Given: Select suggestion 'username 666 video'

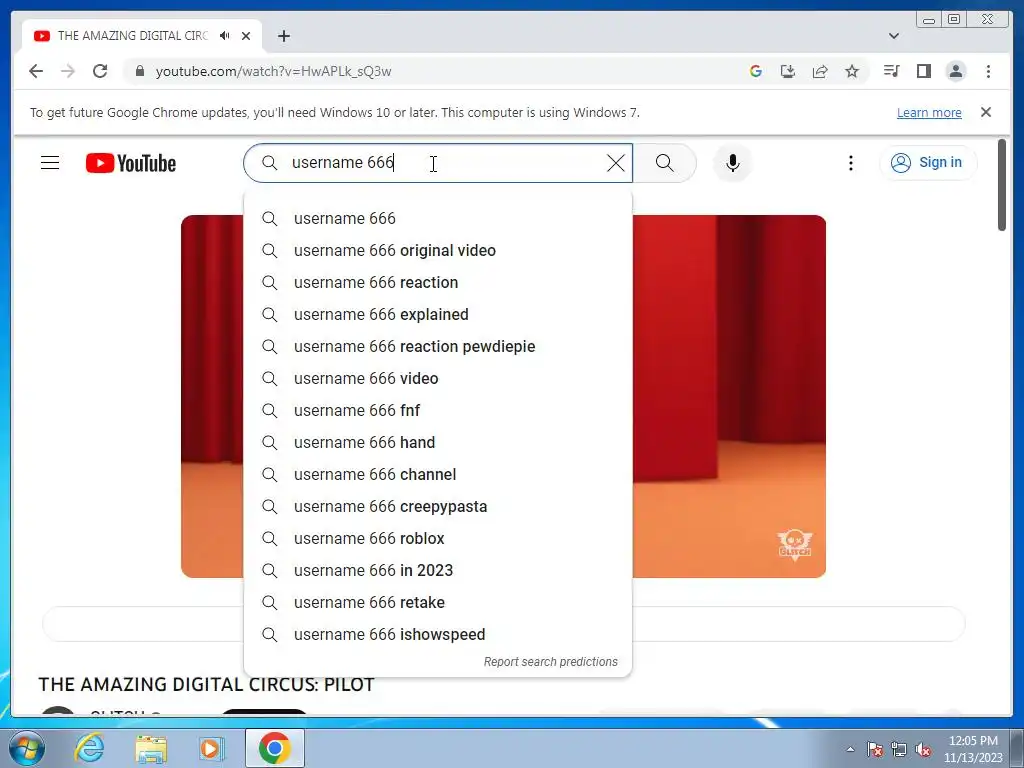Looking at the screenshot, I should (438, 378).
